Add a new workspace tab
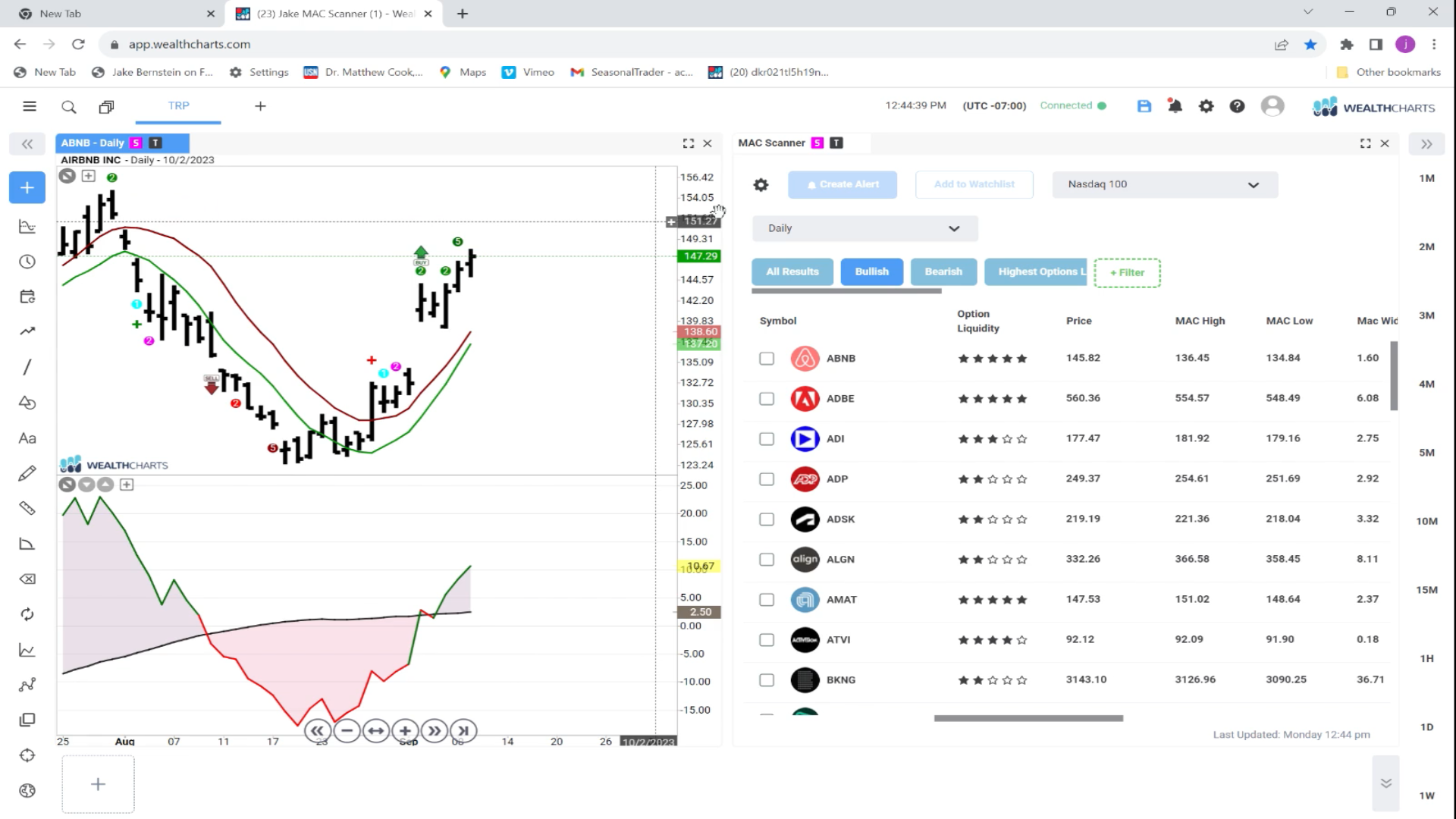1456x819 pixels. click(x=260, y=106)
